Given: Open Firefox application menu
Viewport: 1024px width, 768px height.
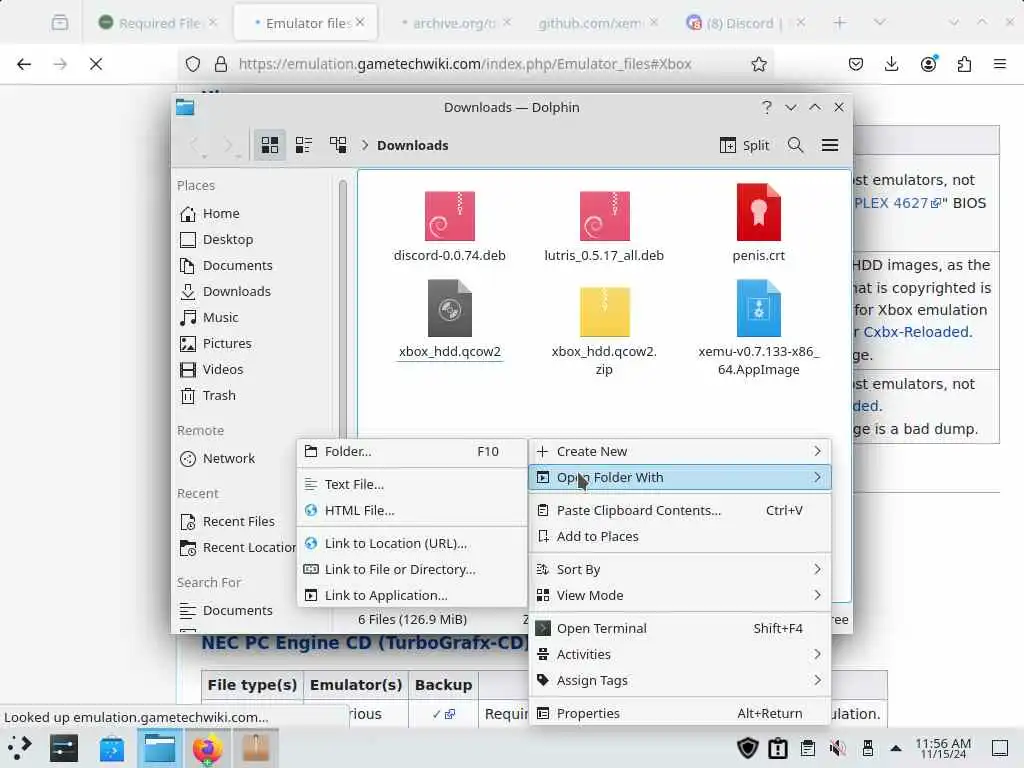Looking at the screenshot, I should click(999, 64).
